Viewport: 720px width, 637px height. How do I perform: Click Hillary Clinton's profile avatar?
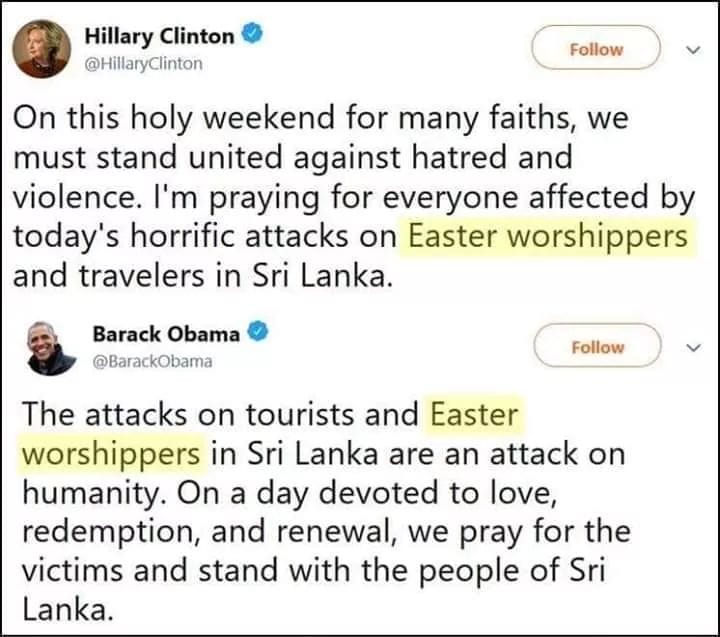pyautogui.click(x=42, y=49)
